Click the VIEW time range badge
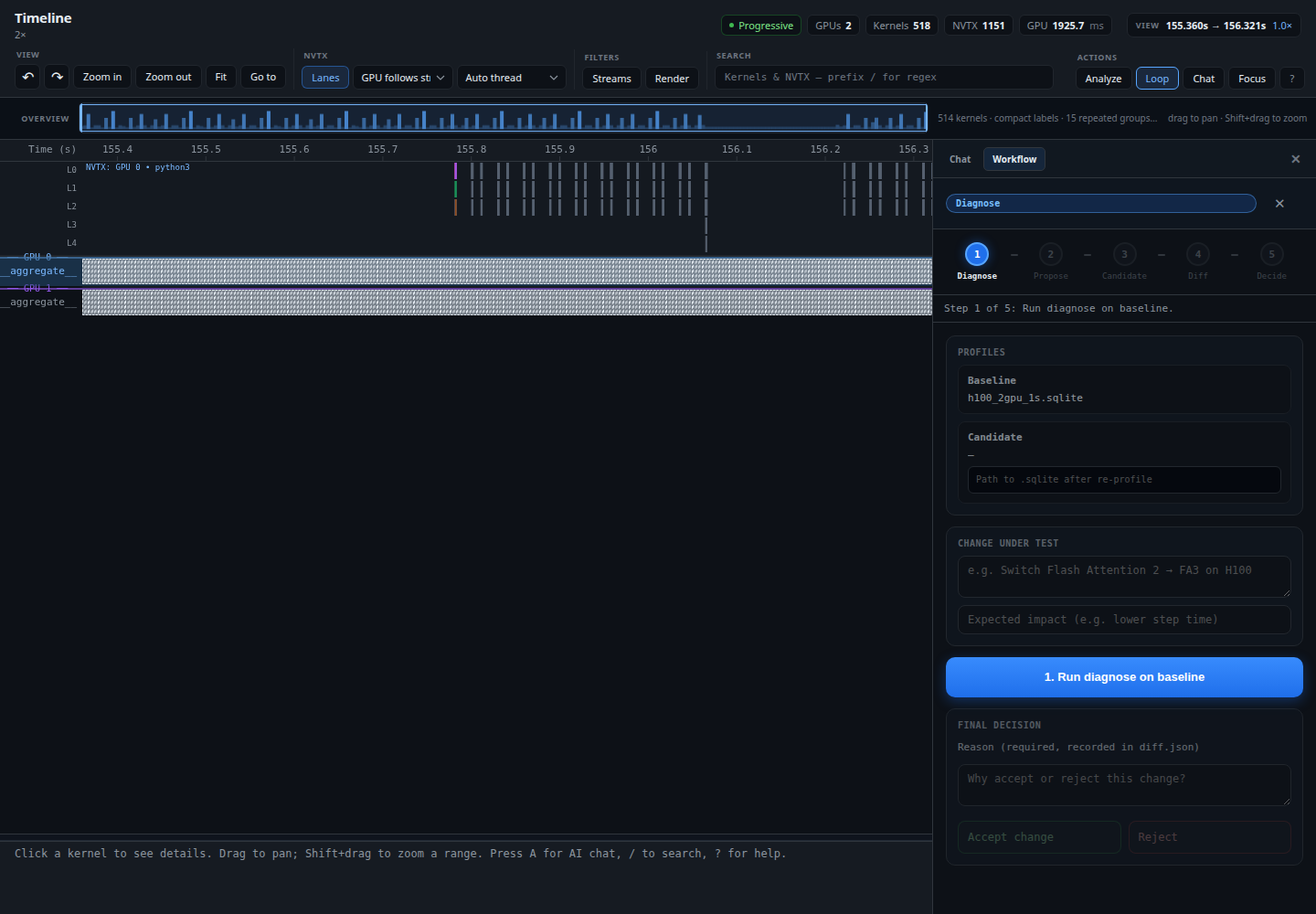The width and height of the screenshot is (1316, 914). click(x=1214, y=26)
